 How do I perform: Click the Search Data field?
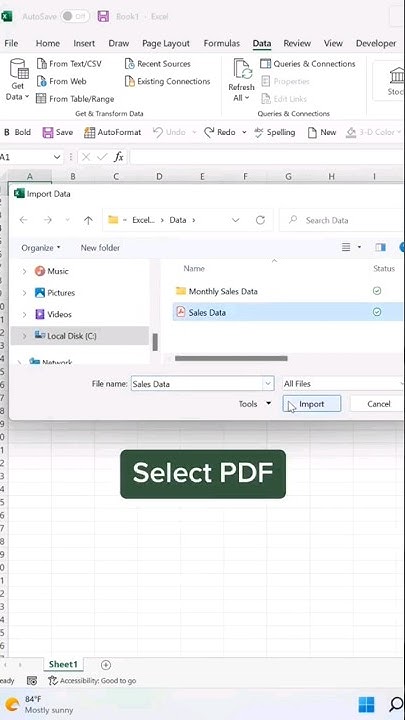click(342, 220)
